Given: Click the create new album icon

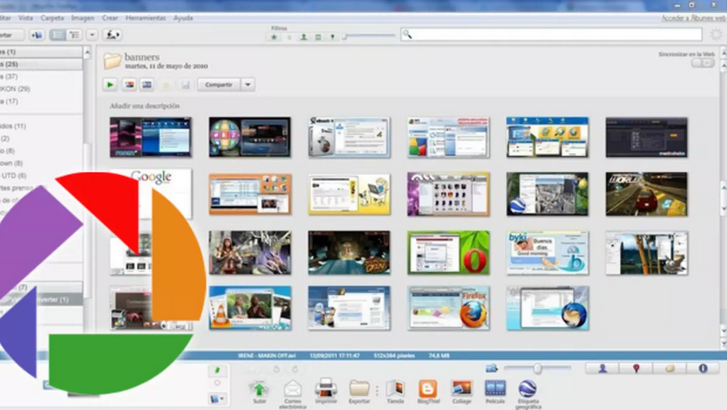Looking at the screenshot, I should tap(37, 35).
